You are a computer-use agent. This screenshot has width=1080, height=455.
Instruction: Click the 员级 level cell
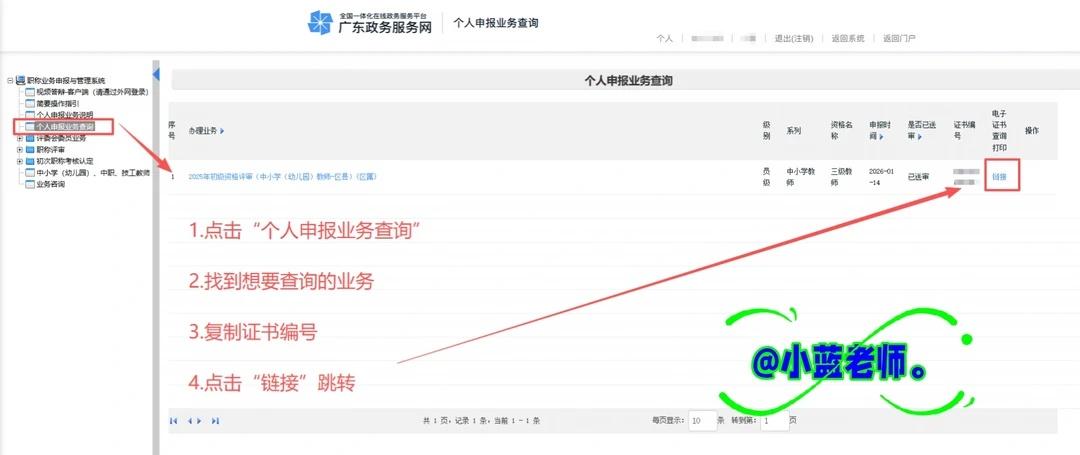767,177
